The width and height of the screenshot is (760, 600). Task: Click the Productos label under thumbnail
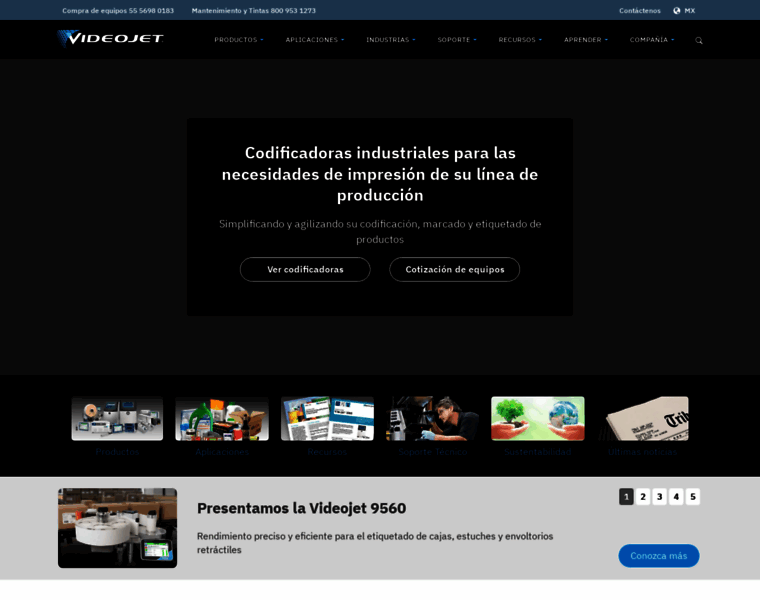point(117,452)
